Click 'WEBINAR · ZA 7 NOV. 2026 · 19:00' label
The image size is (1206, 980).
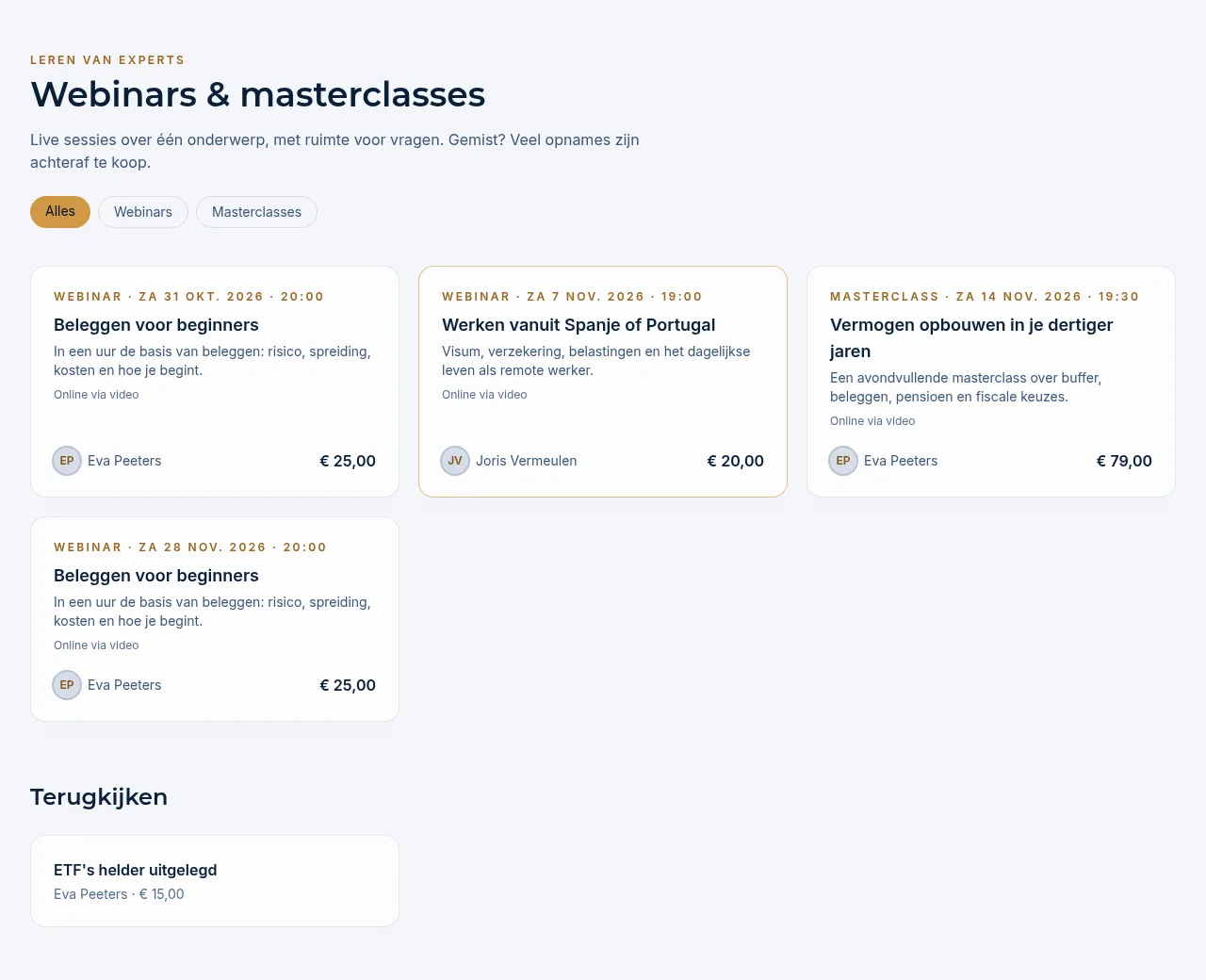tap(572, 297)
